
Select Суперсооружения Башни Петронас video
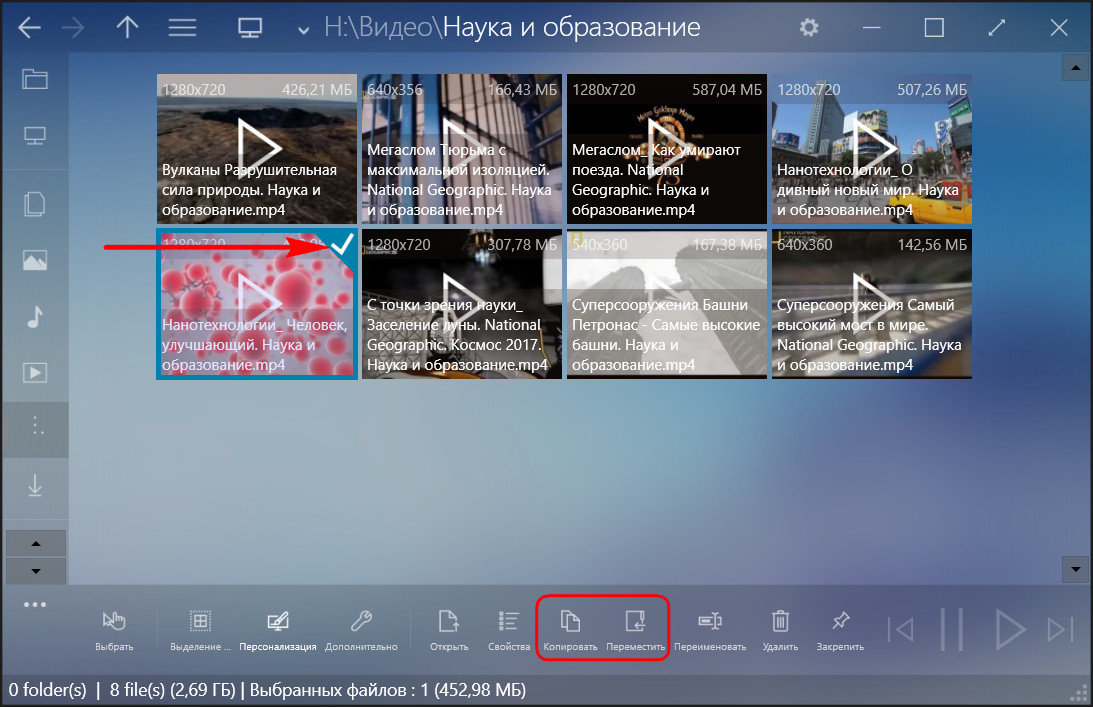(x=666, y=304)
